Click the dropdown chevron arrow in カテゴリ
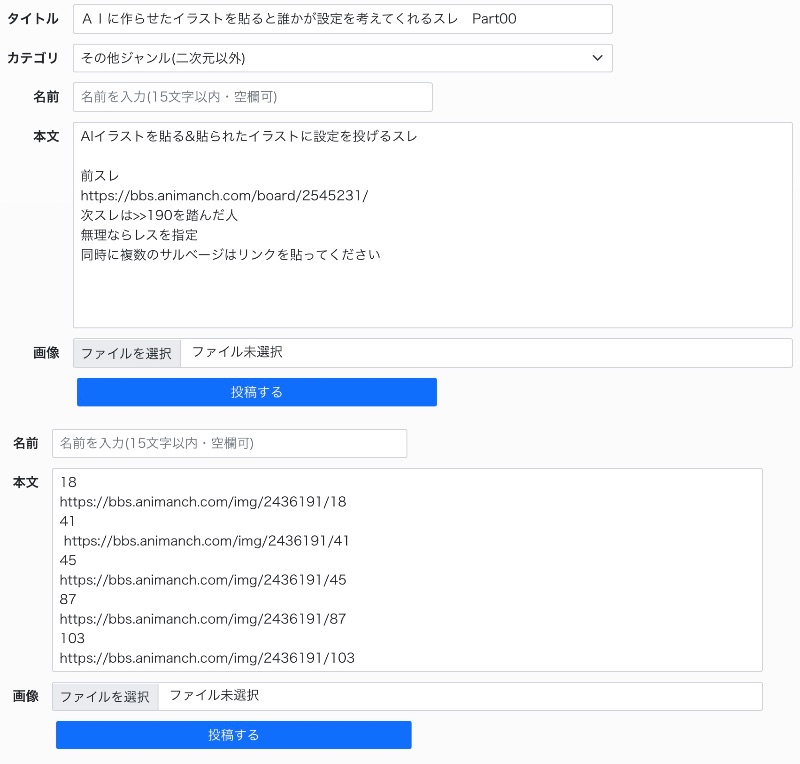The width and height of the screenshot is (800, 764). click(x=597, y=58)
